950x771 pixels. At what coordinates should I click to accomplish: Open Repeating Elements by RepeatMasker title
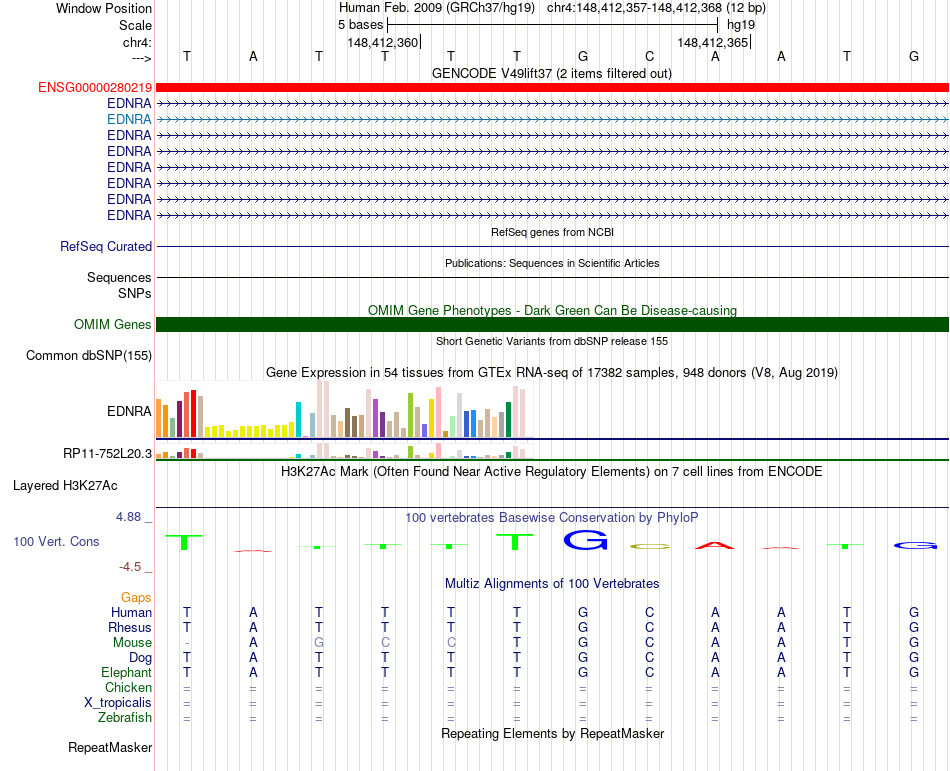(552, 734)
